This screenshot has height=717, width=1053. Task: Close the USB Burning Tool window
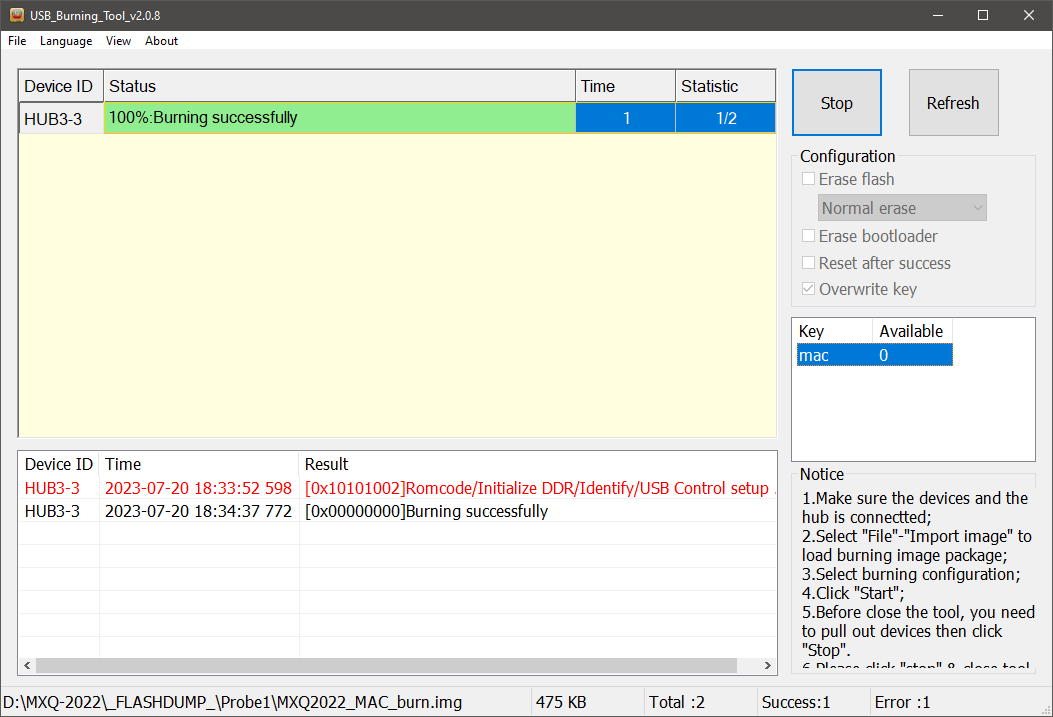coord(1029,15)
